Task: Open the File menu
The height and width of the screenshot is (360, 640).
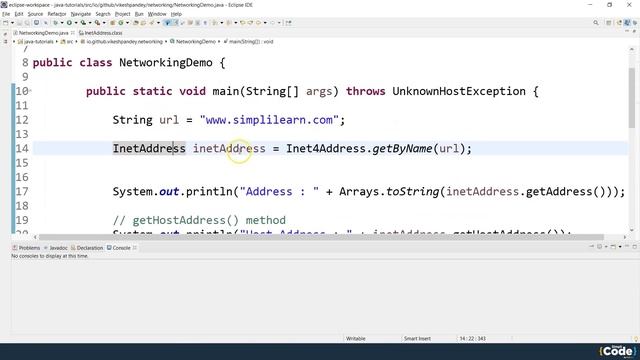Action: tap(6, 14)
